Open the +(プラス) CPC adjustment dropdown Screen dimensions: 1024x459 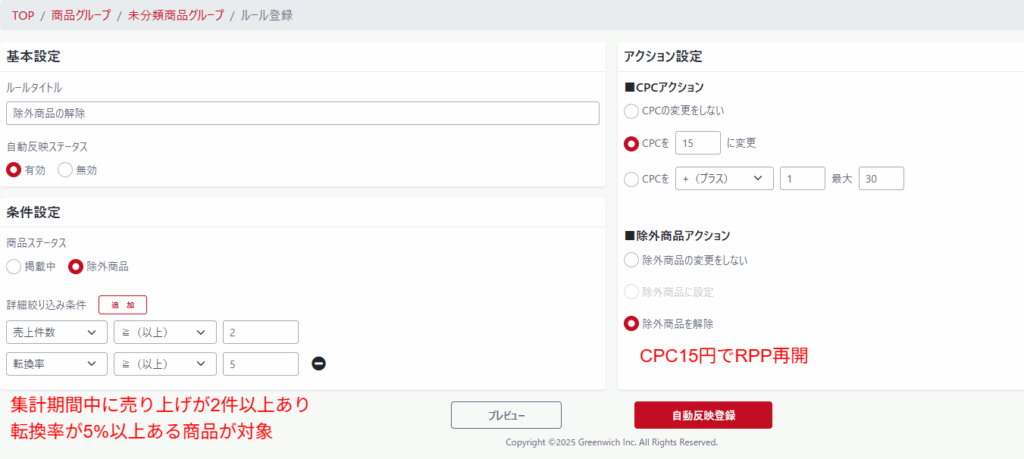pos(724,179)
